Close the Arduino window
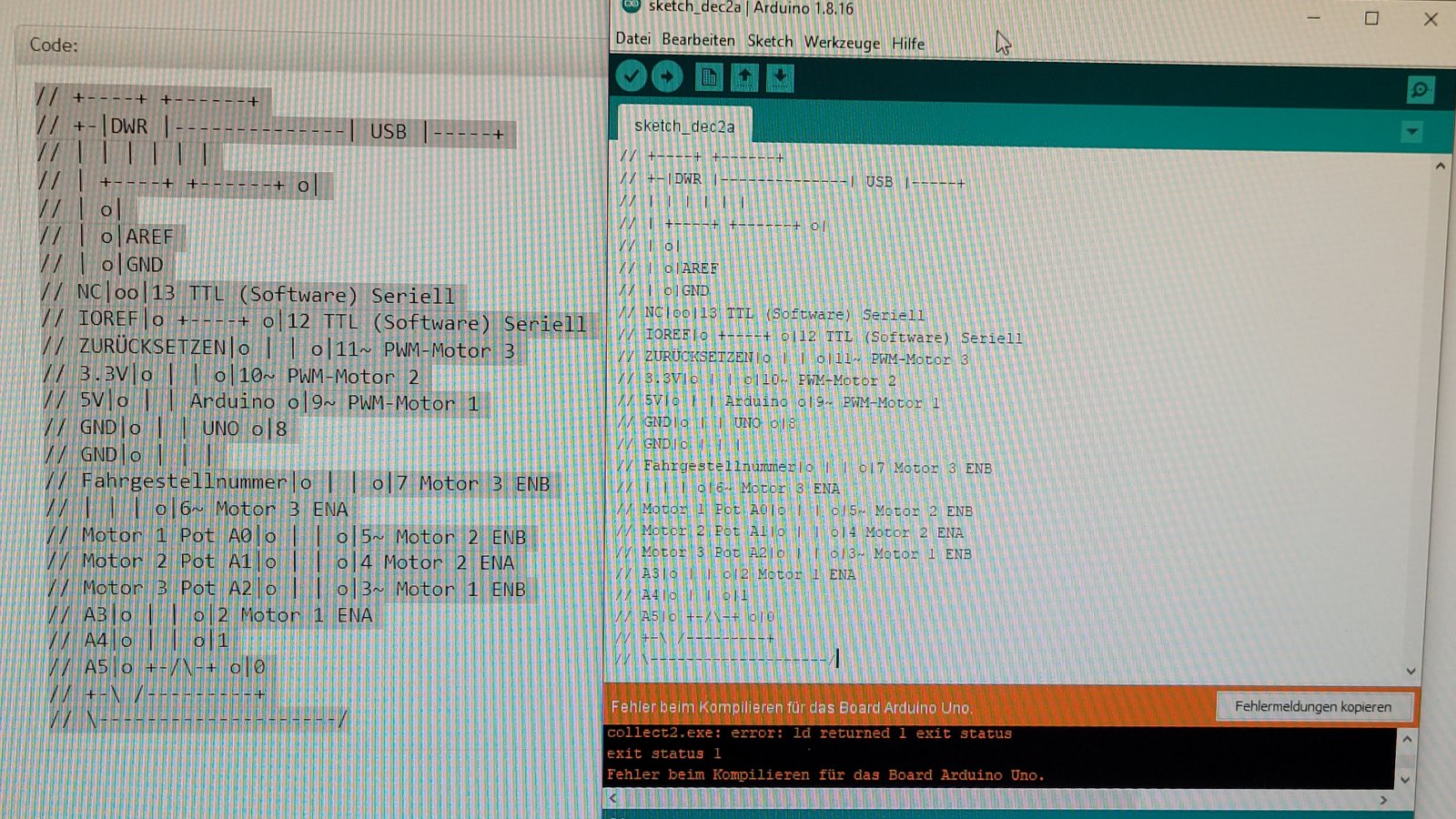Viewport: 1456px width, 819px height. (1431, 19)
